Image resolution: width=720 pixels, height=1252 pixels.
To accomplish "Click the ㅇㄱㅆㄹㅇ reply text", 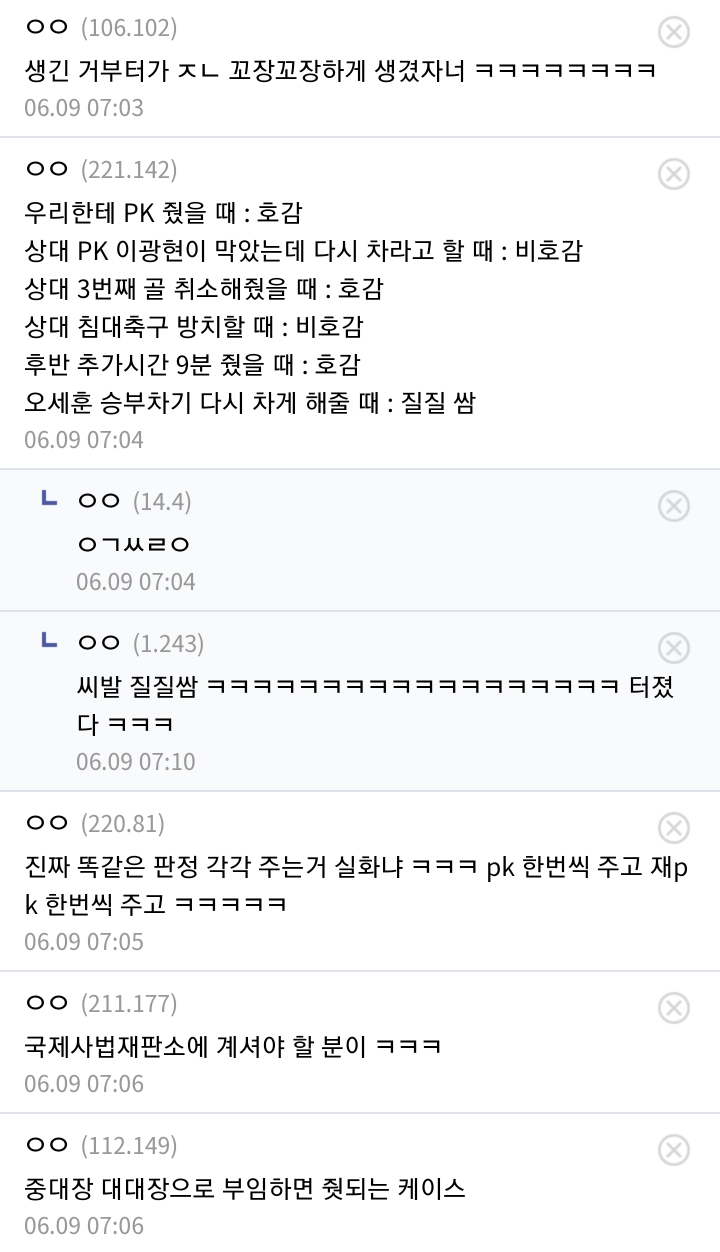I will [133, 544].
